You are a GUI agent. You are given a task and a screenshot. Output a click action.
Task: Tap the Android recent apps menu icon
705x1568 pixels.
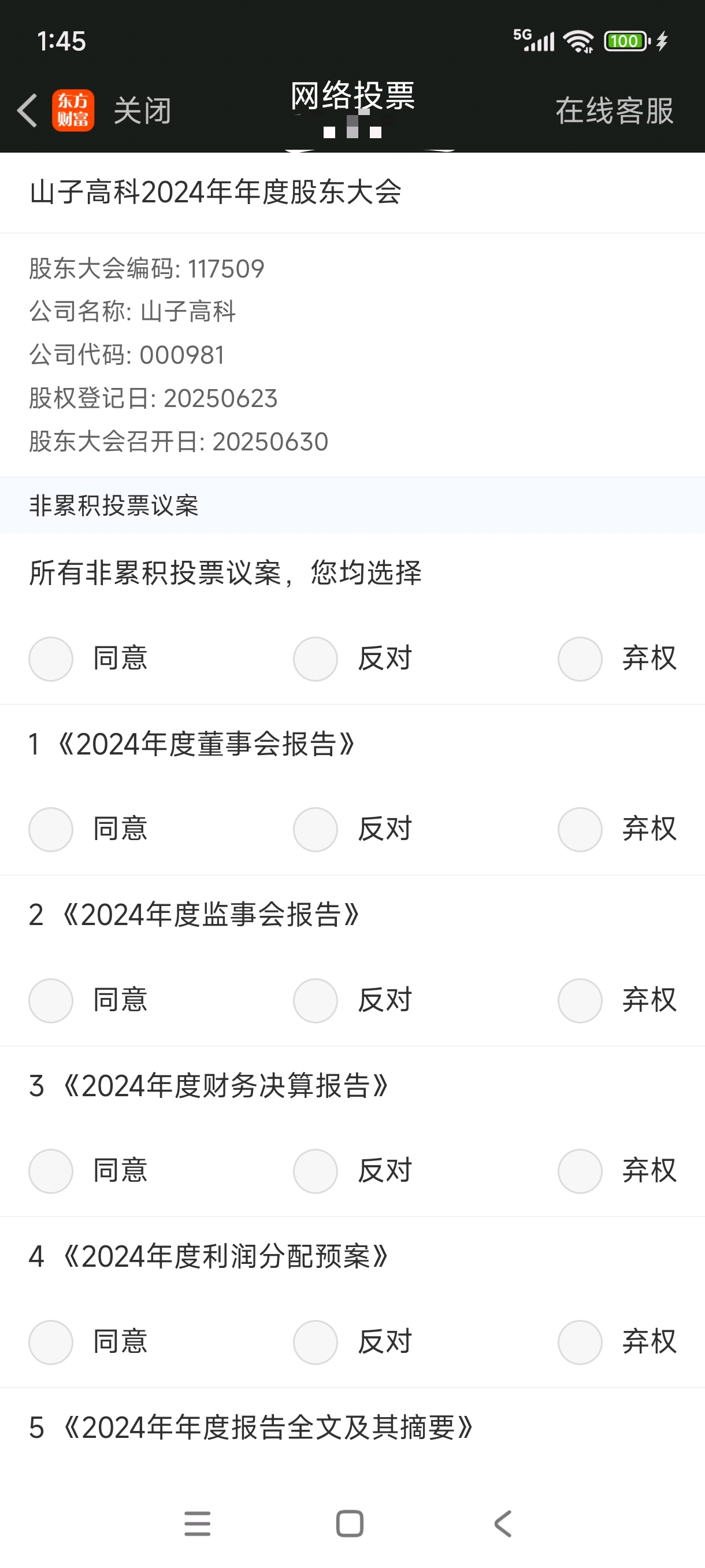198,1523
